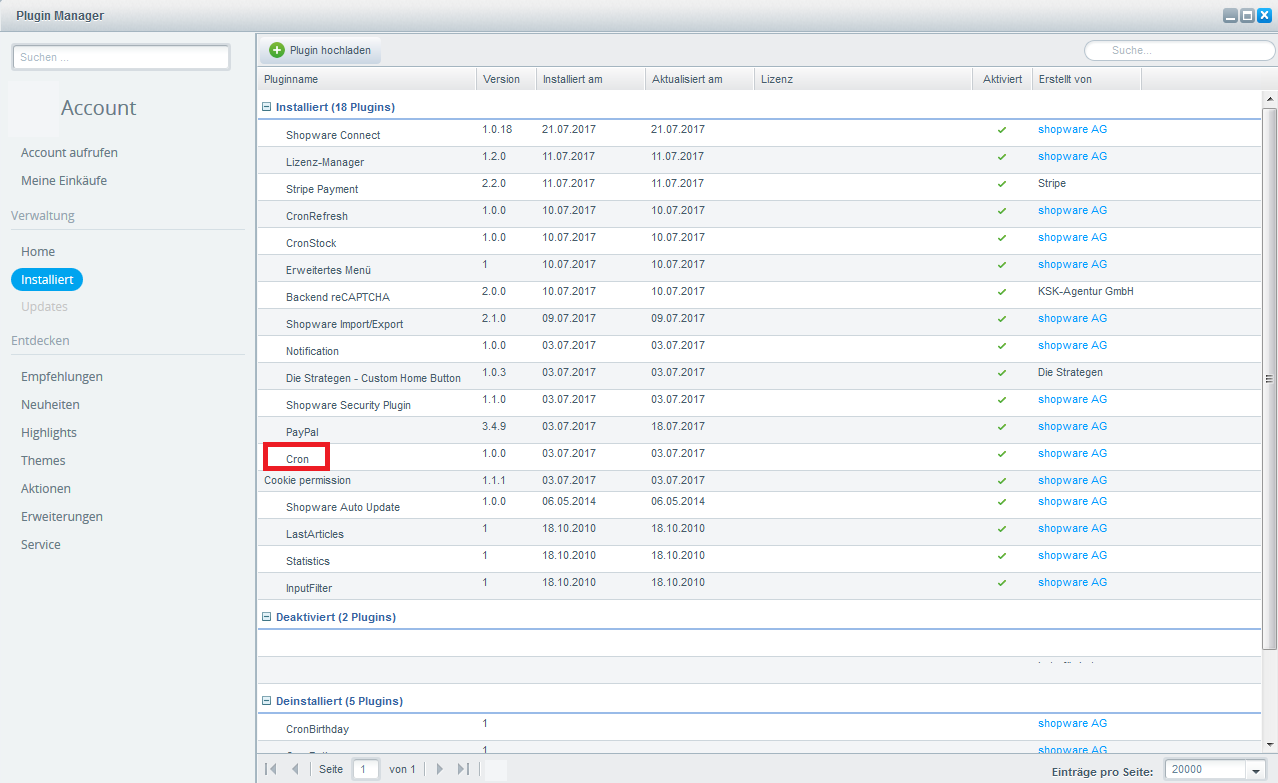Select the Shopware Security Plugin name

[x=348, y=405]
